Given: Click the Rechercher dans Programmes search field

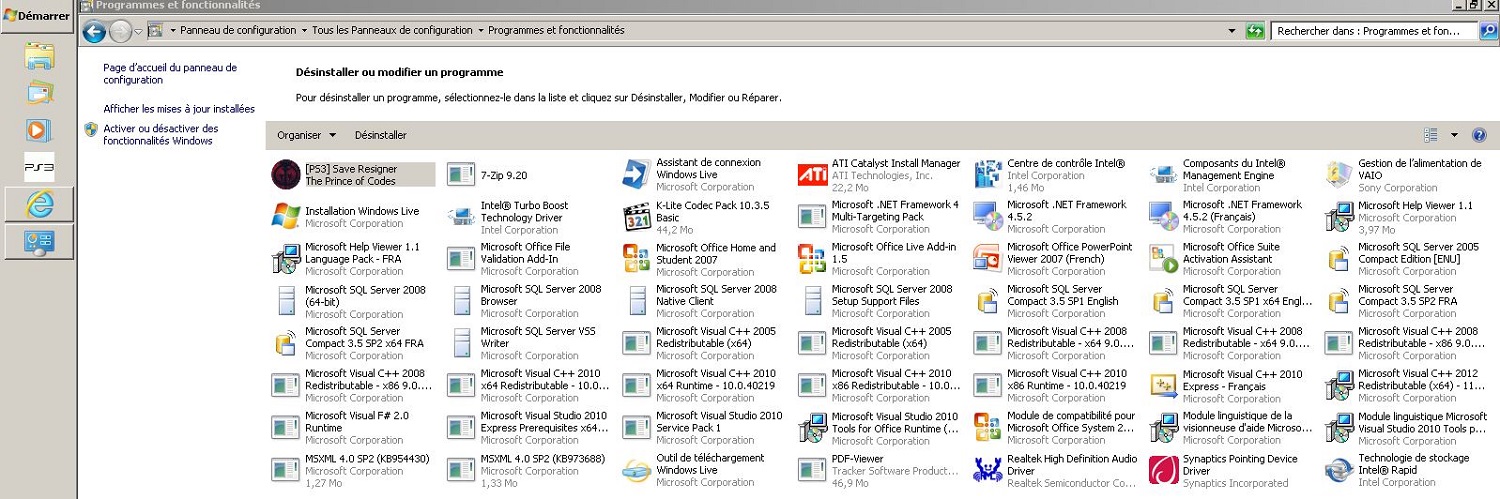Looking at the screenshot, I should point(1375,31).
